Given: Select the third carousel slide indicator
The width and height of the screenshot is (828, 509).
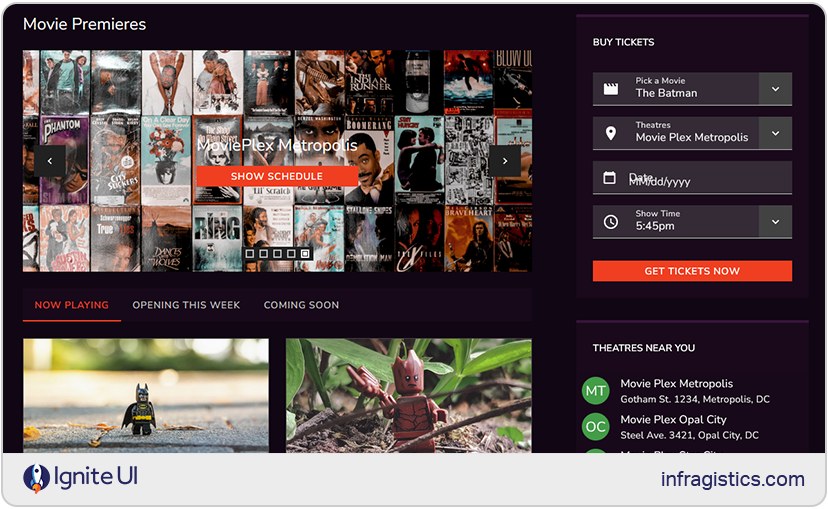Looking at the screenshot, I should pyautogui.click(x=278, y=254).
